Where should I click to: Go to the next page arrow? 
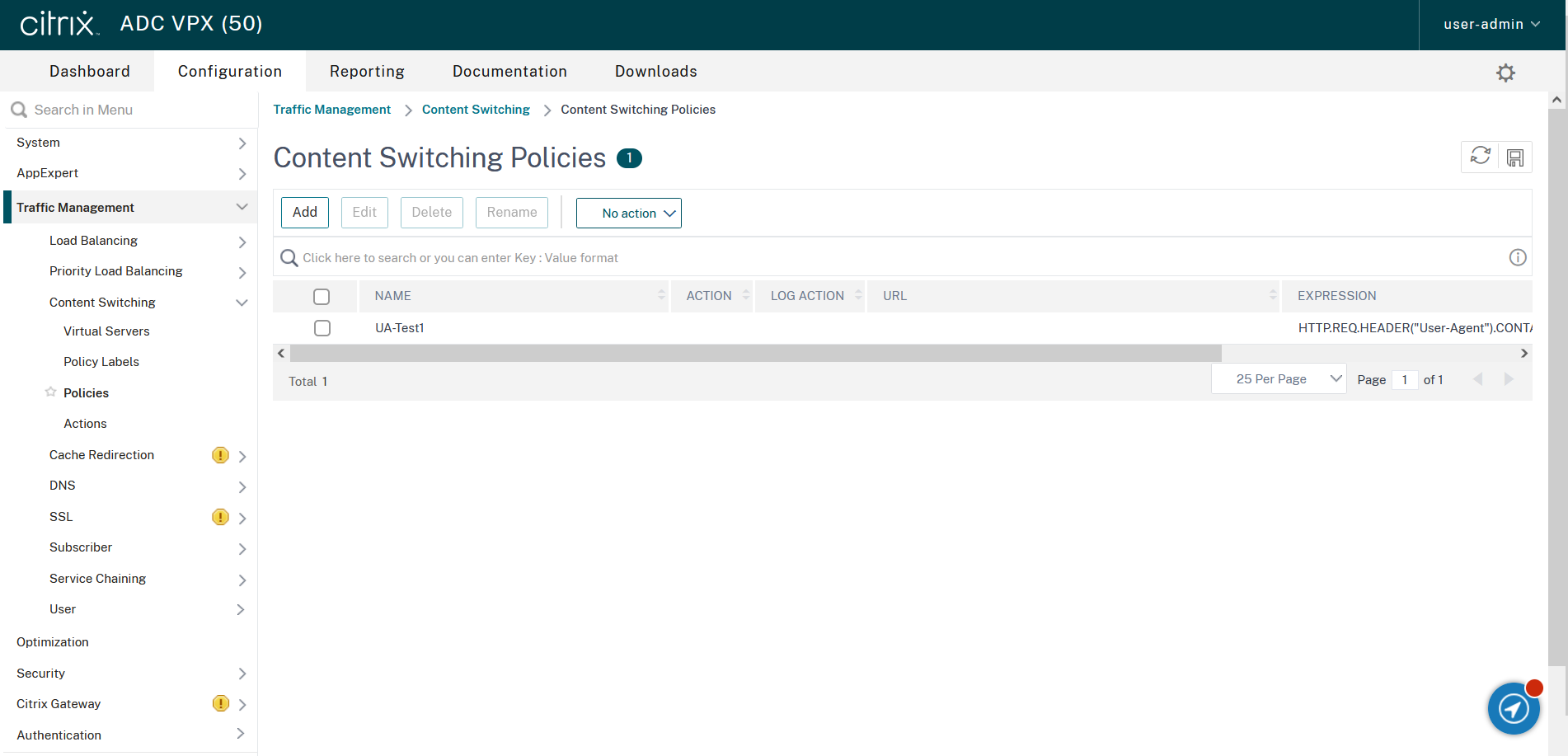click(1509, 379)
